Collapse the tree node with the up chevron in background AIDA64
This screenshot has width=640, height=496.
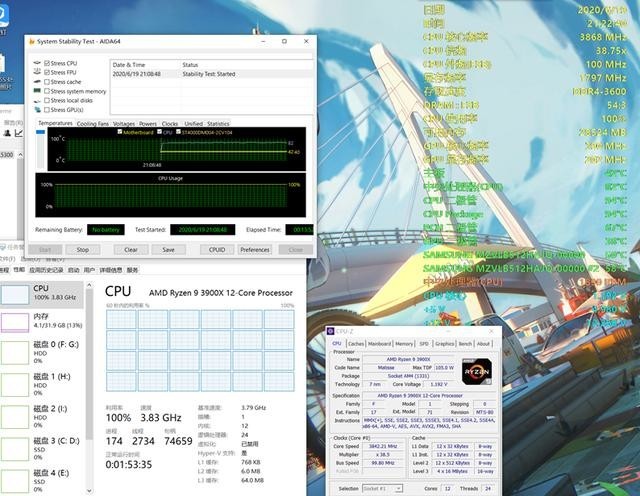[20, 155]
